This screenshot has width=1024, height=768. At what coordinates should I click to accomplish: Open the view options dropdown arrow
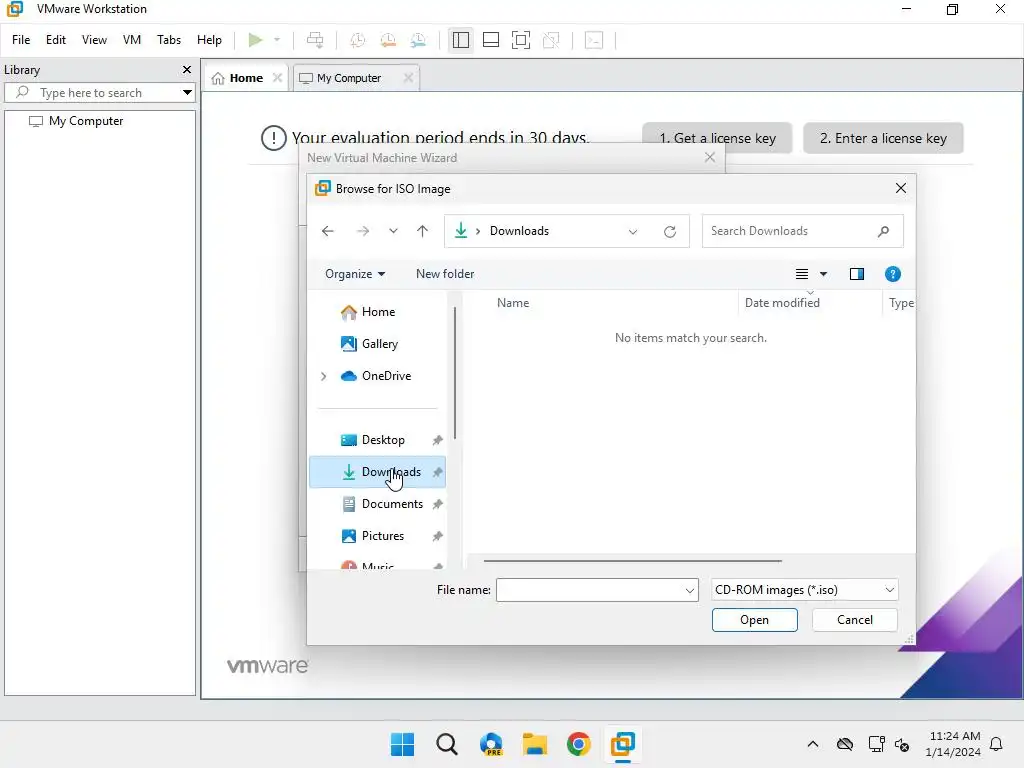[824, 274]
